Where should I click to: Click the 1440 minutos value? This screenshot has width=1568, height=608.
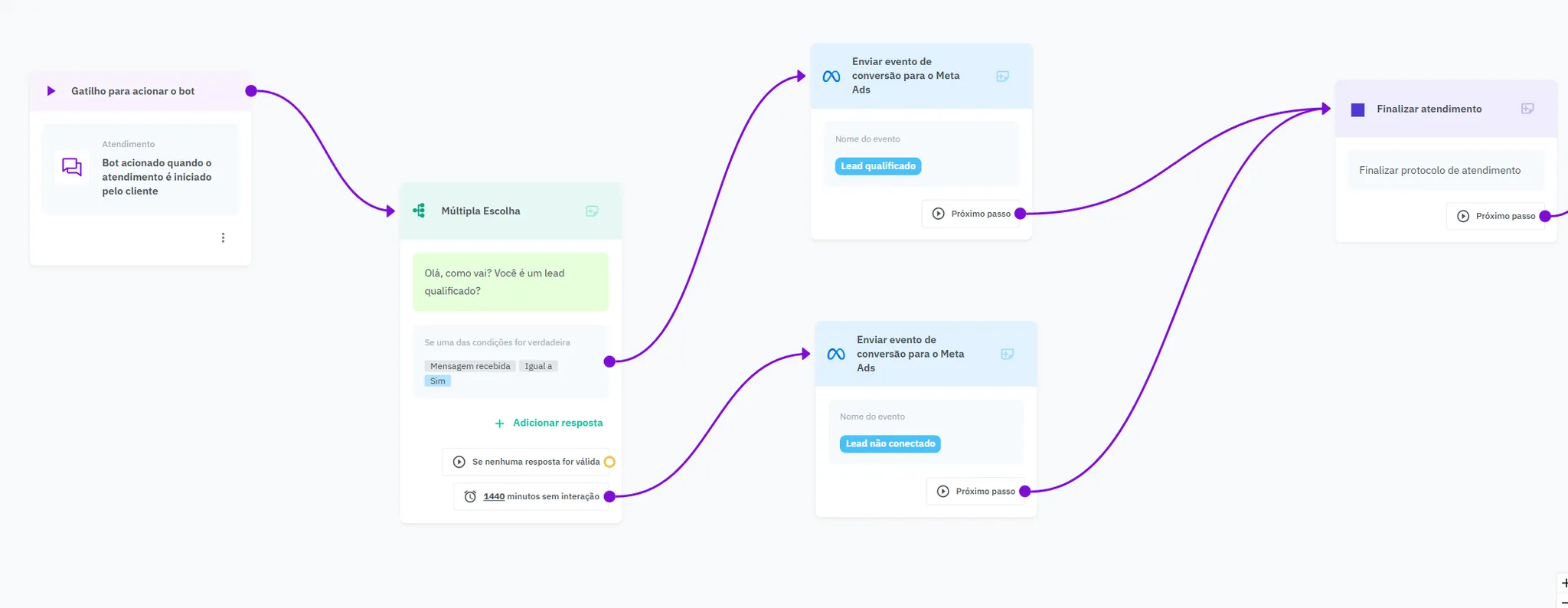(494, 497)
